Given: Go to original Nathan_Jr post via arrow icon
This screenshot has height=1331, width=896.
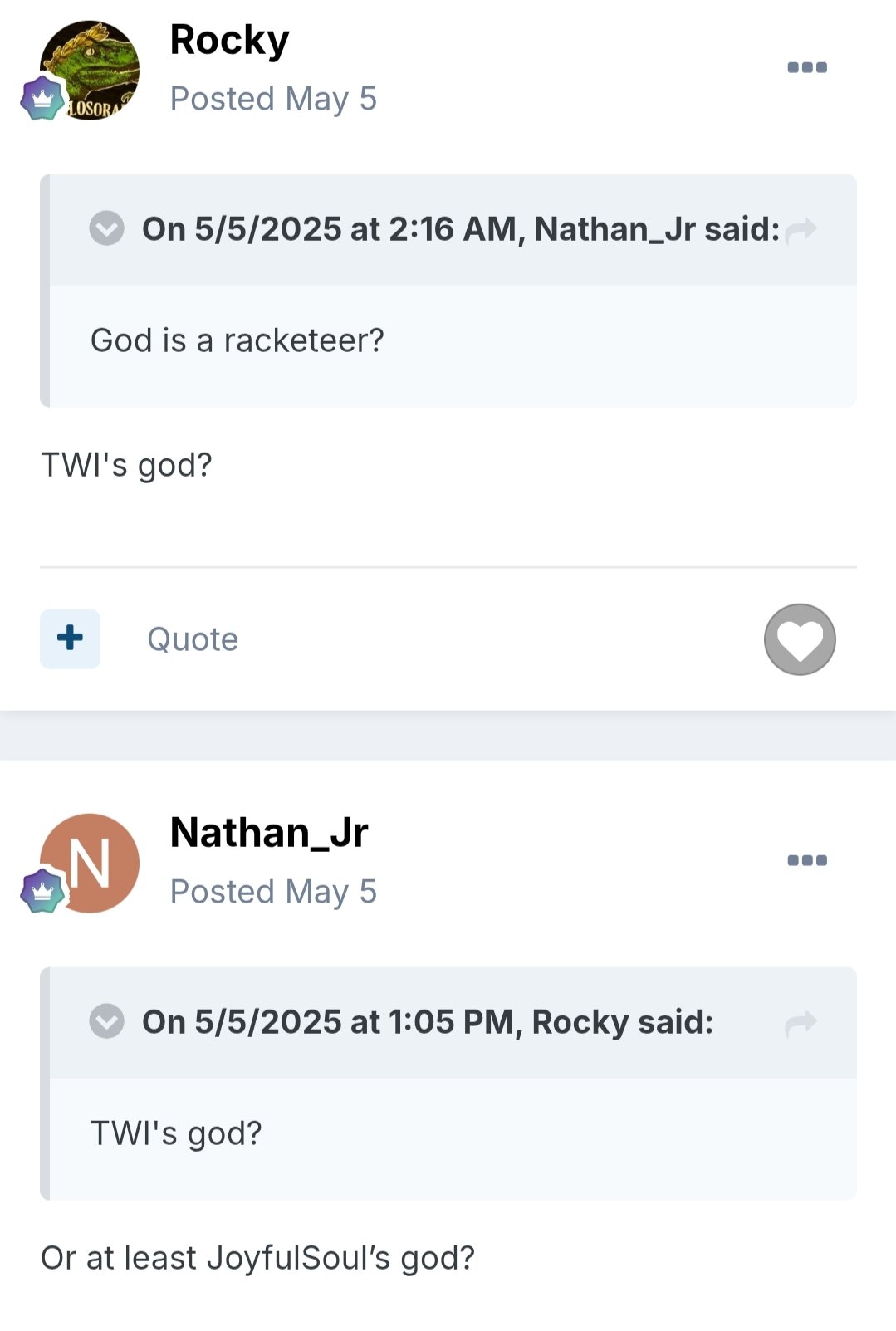Looking at the screenshot, I should pyautogui.click(x=801, y=229).
